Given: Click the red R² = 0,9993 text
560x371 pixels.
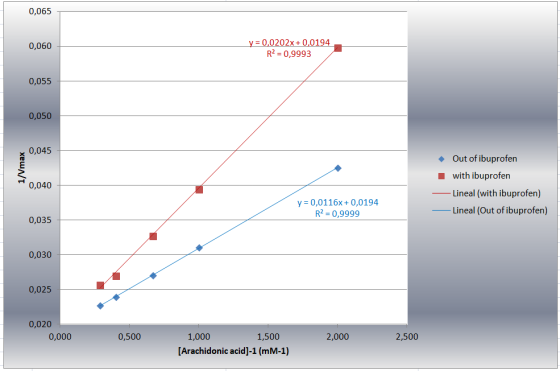Looking at the screenshot, I should point(289,54).
